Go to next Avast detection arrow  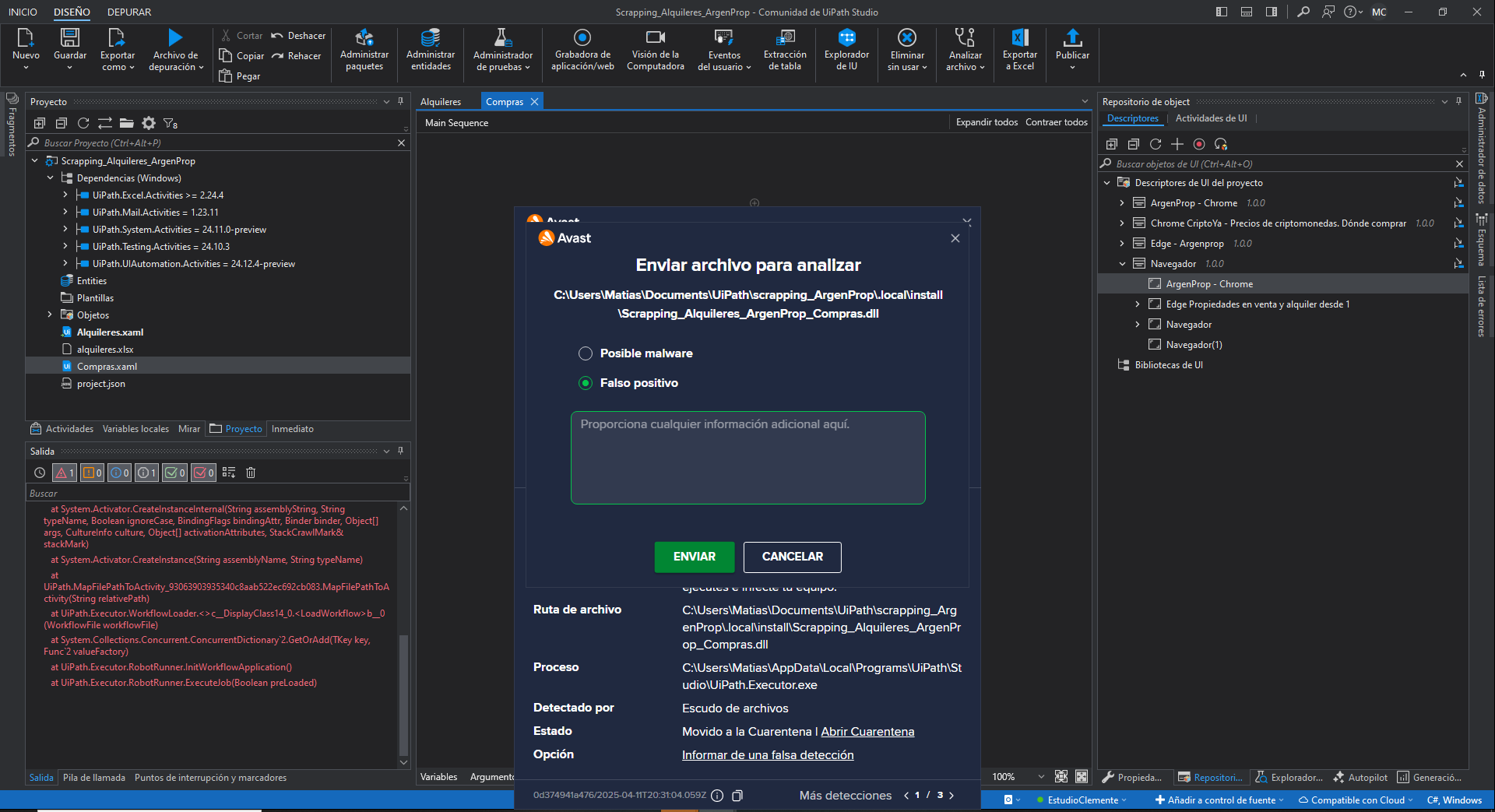(952, 796)
